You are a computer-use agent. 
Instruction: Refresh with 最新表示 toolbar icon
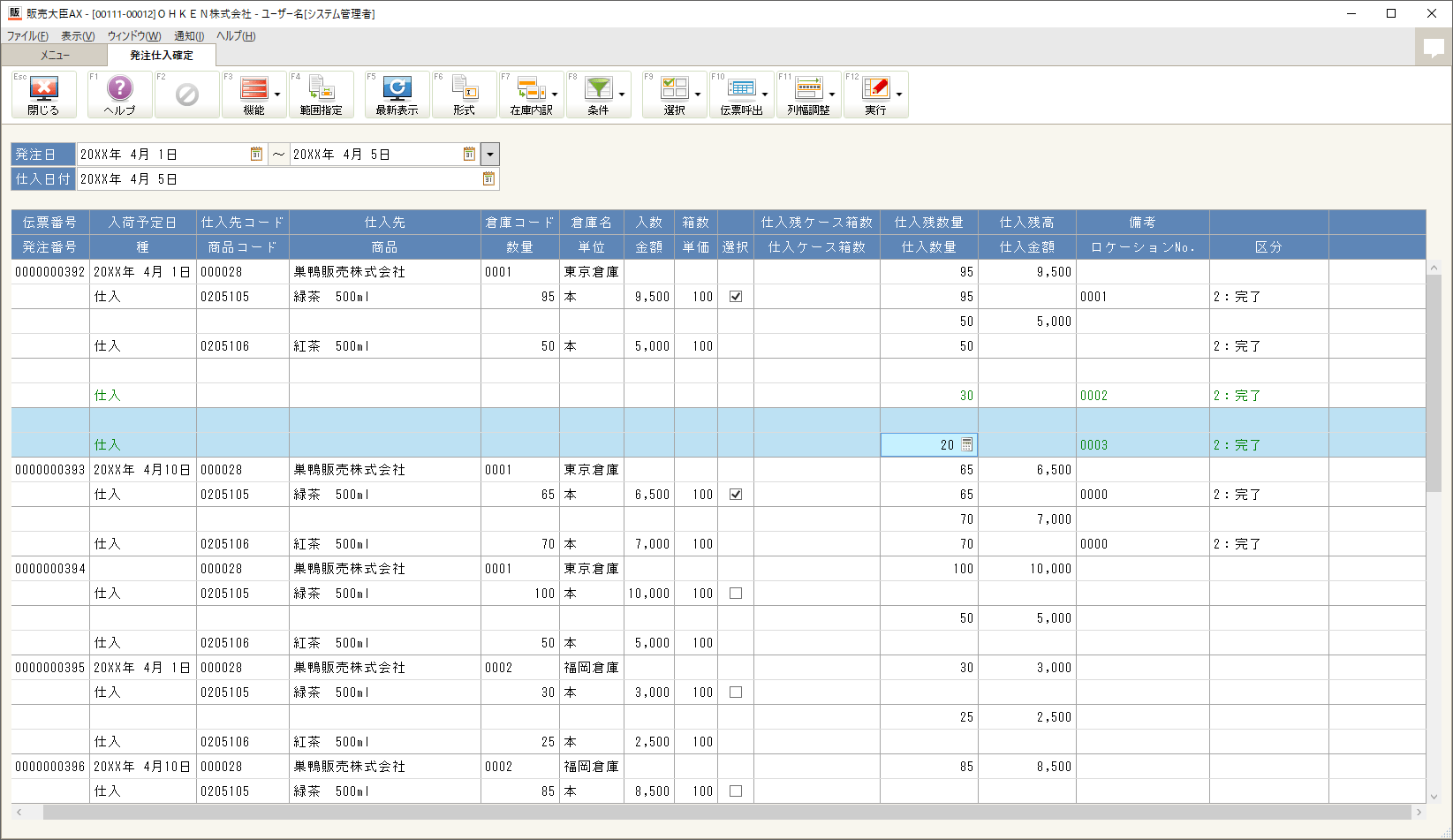(397, 95)
